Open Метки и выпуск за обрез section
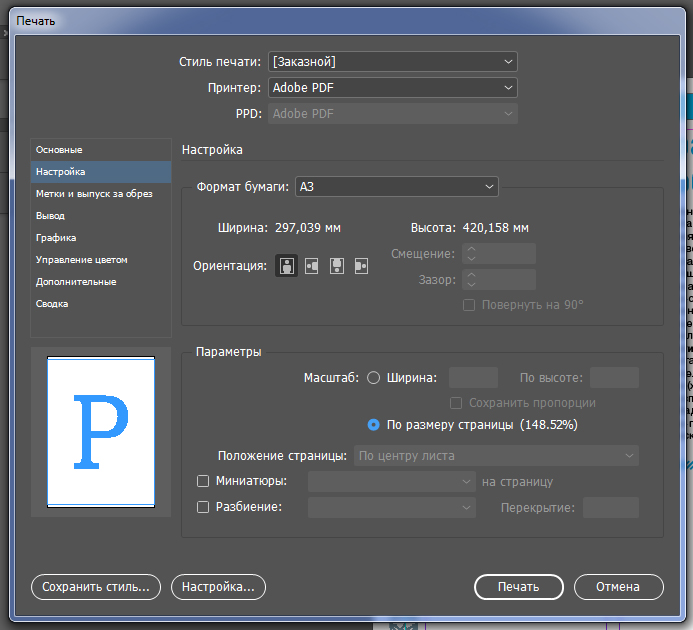The width and height of the screenshot is (693, 630). pyautogui.click(x=101, y=194)
